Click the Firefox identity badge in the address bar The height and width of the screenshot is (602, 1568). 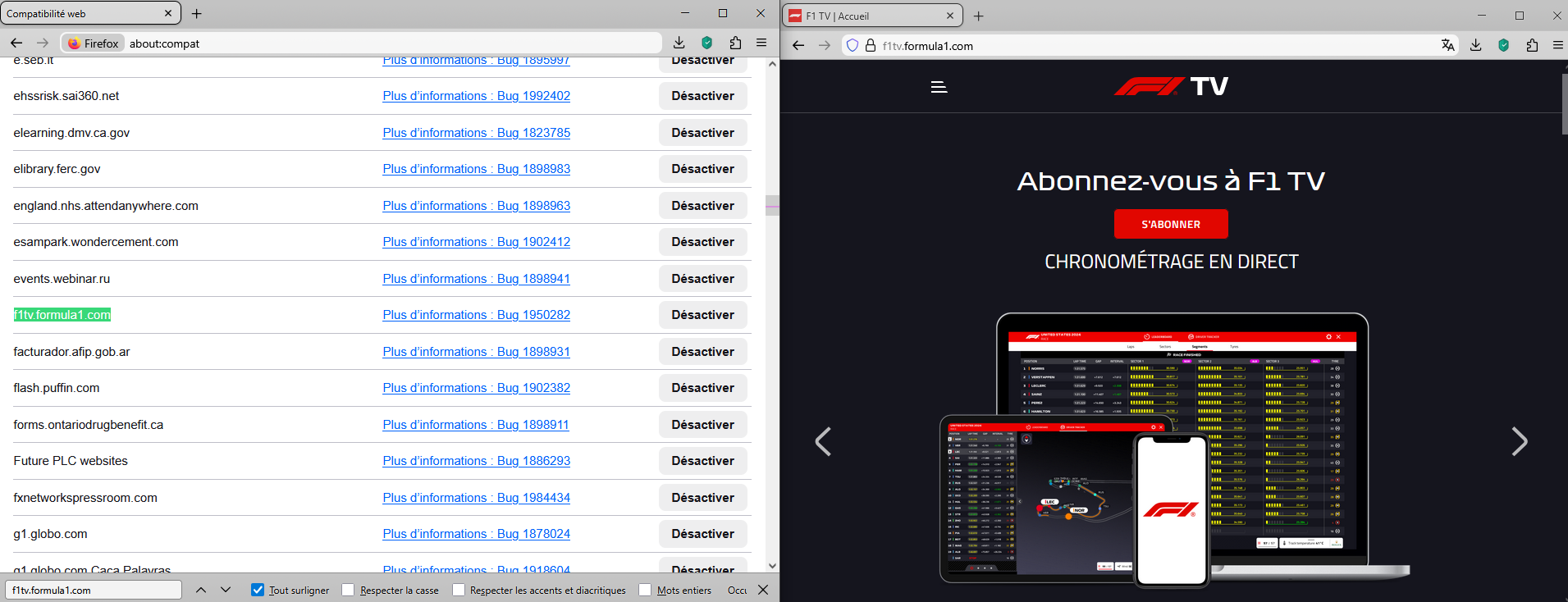point(93,43)
